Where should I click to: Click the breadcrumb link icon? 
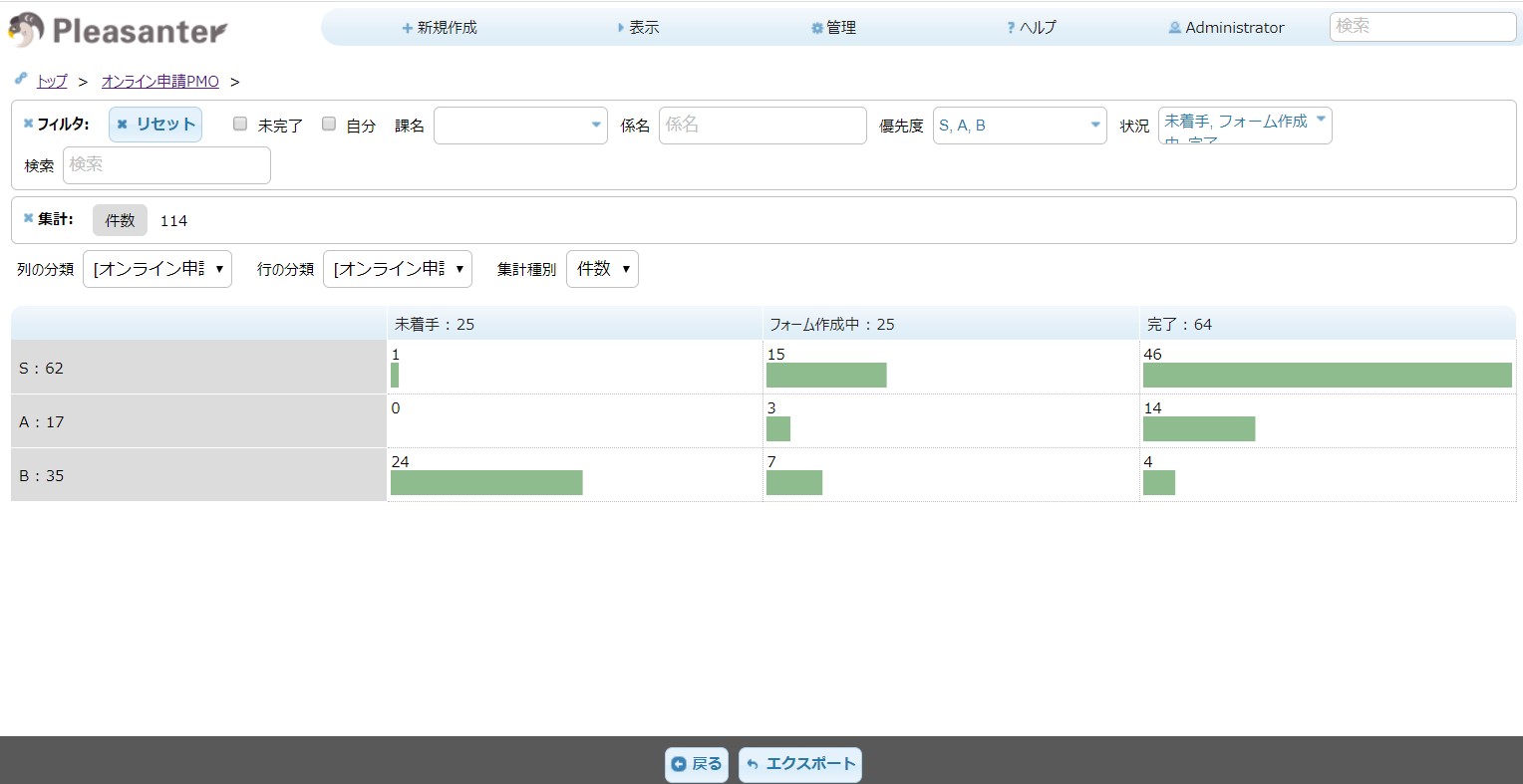pos(21,79)
